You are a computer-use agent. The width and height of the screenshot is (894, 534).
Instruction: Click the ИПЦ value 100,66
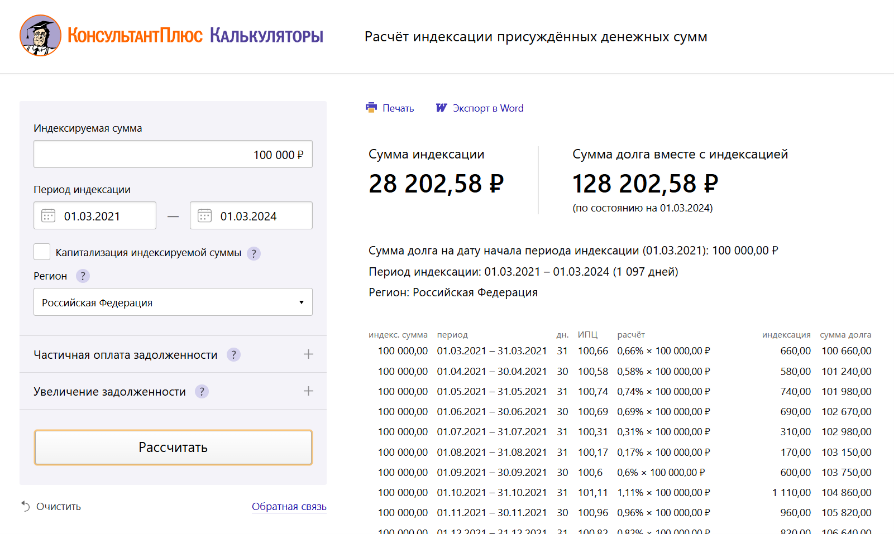point(593,351)
